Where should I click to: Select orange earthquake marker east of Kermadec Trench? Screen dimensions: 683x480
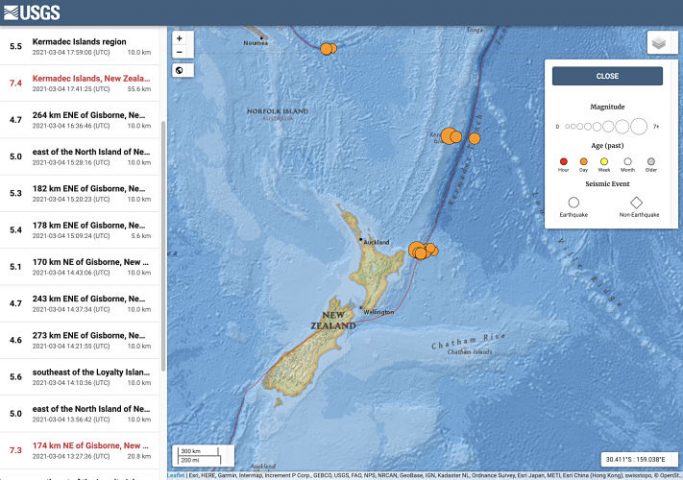click(474, 139)
